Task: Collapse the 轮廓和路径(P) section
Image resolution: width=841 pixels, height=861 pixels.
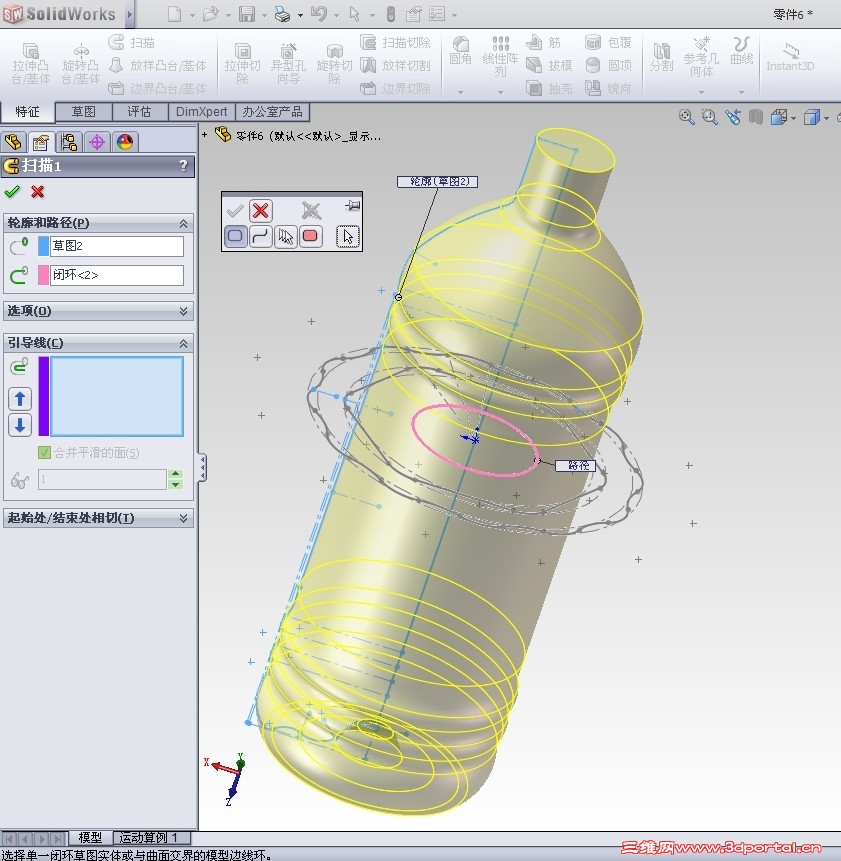Action: click(183, 223)
